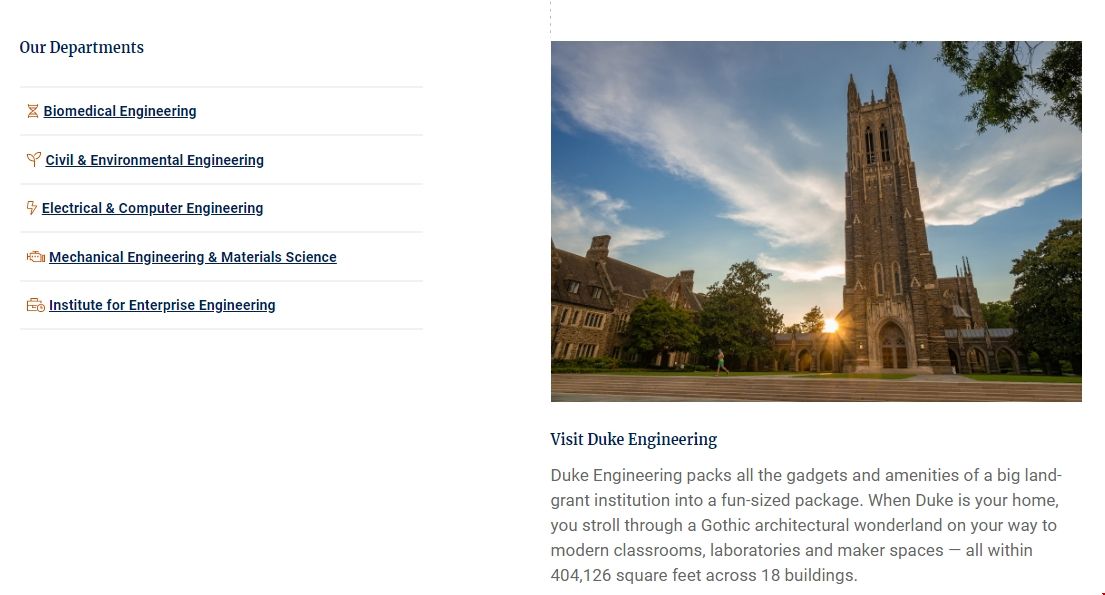
Task: Click the briefcase icon for Enterprise Engineering
Action: pyautogui.click(x=35, y=305)
